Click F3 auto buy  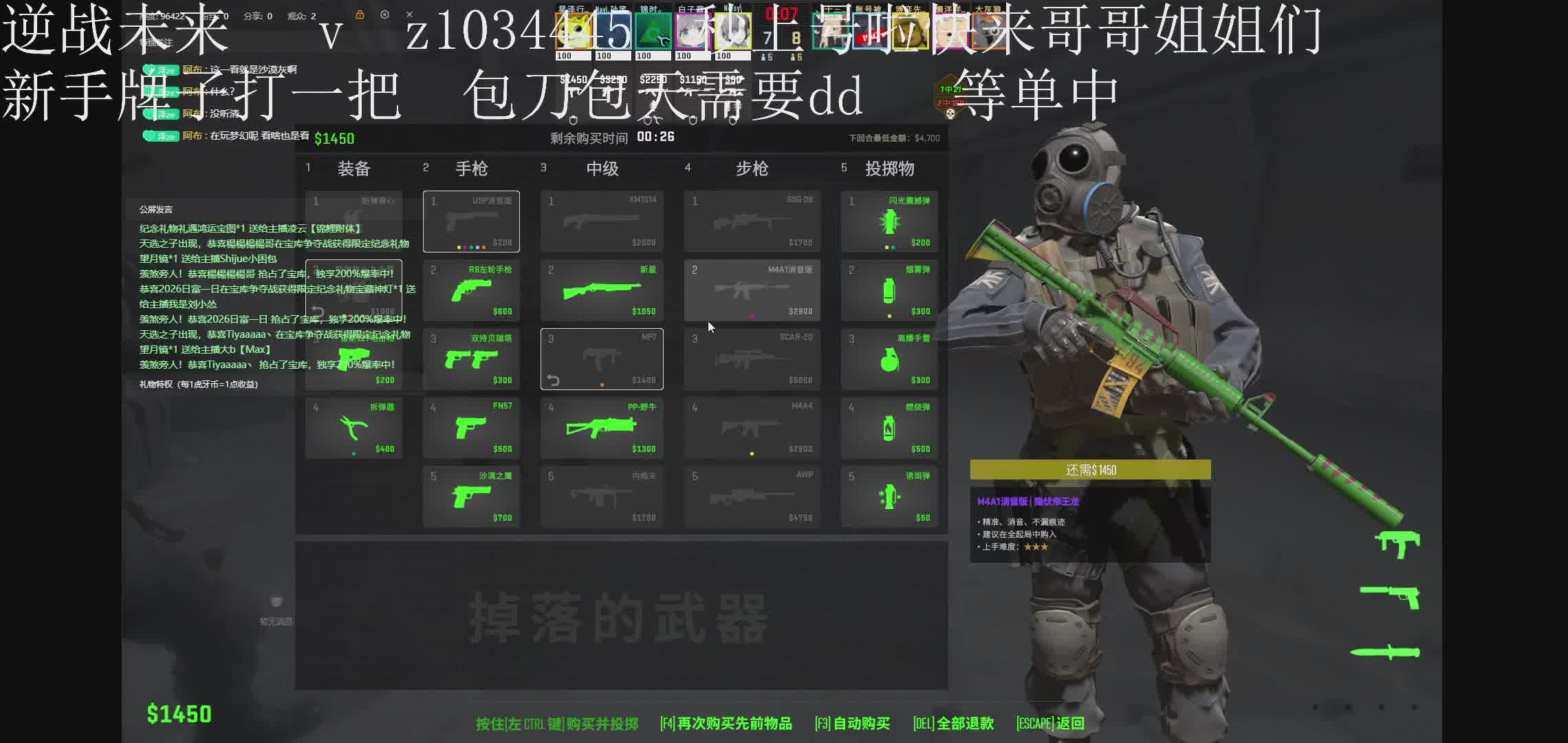[852, 724]
